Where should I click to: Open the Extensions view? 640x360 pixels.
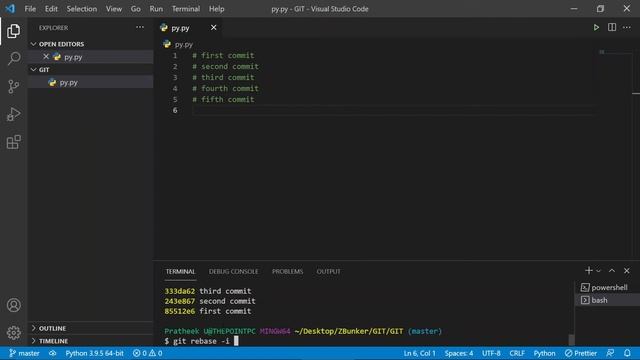[x=13, y=142]
